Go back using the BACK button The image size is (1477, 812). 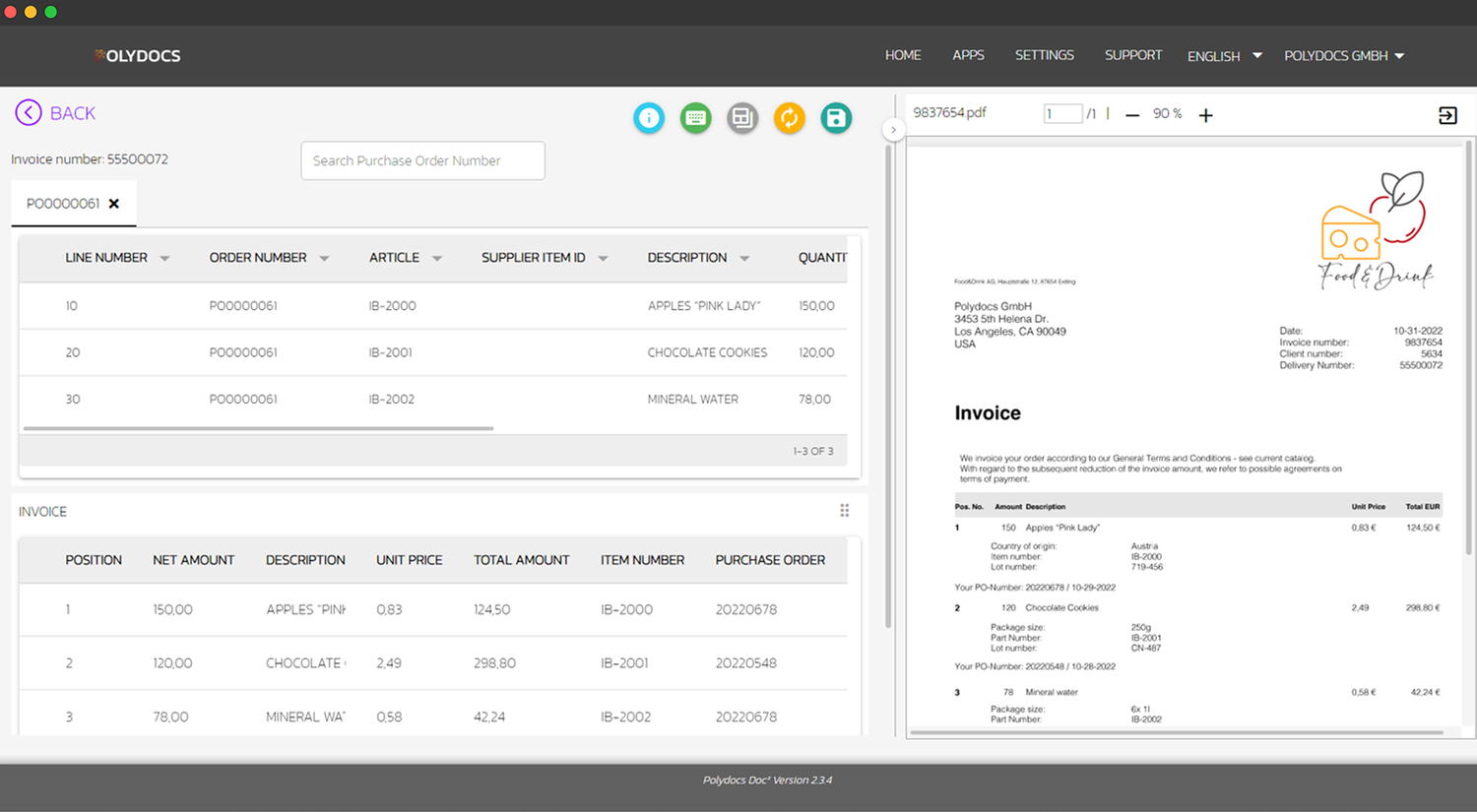coord(55,112)
